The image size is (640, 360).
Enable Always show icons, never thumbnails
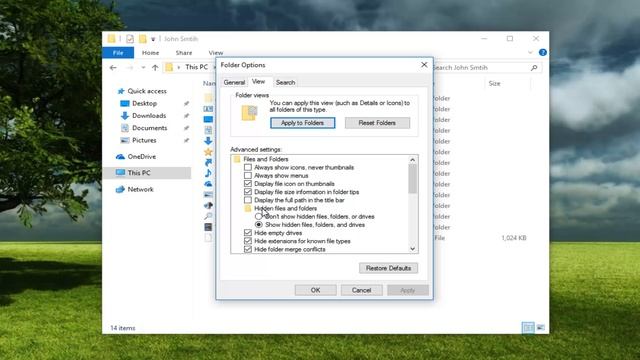[248, 167]
